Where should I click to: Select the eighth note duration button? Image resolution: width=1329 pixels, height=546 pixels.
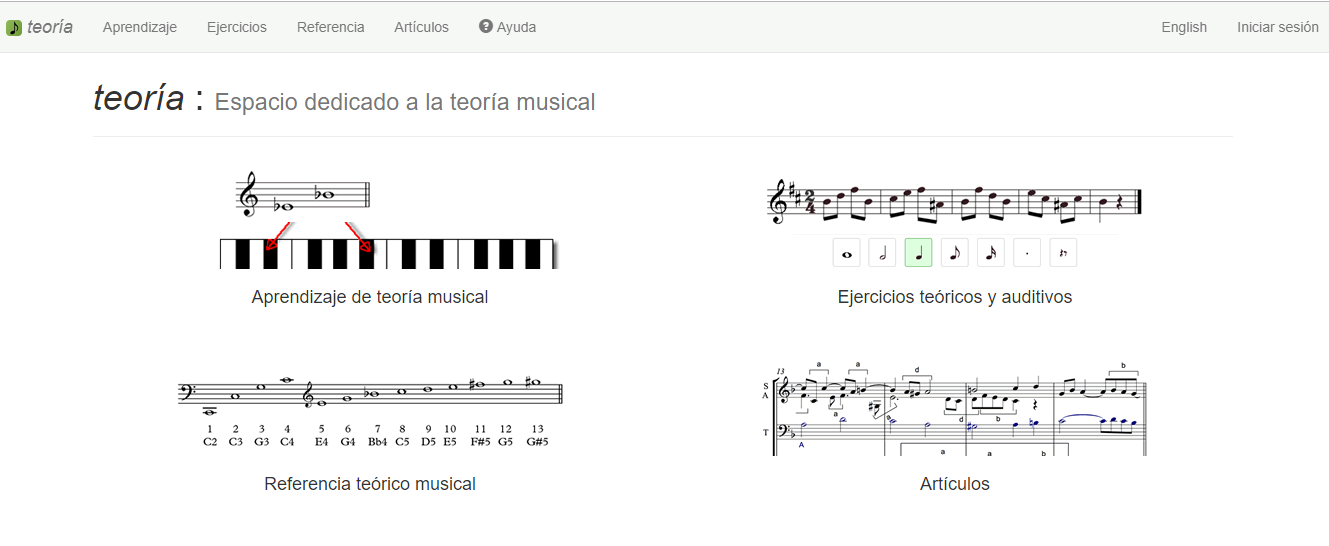(x=955, y=254)
